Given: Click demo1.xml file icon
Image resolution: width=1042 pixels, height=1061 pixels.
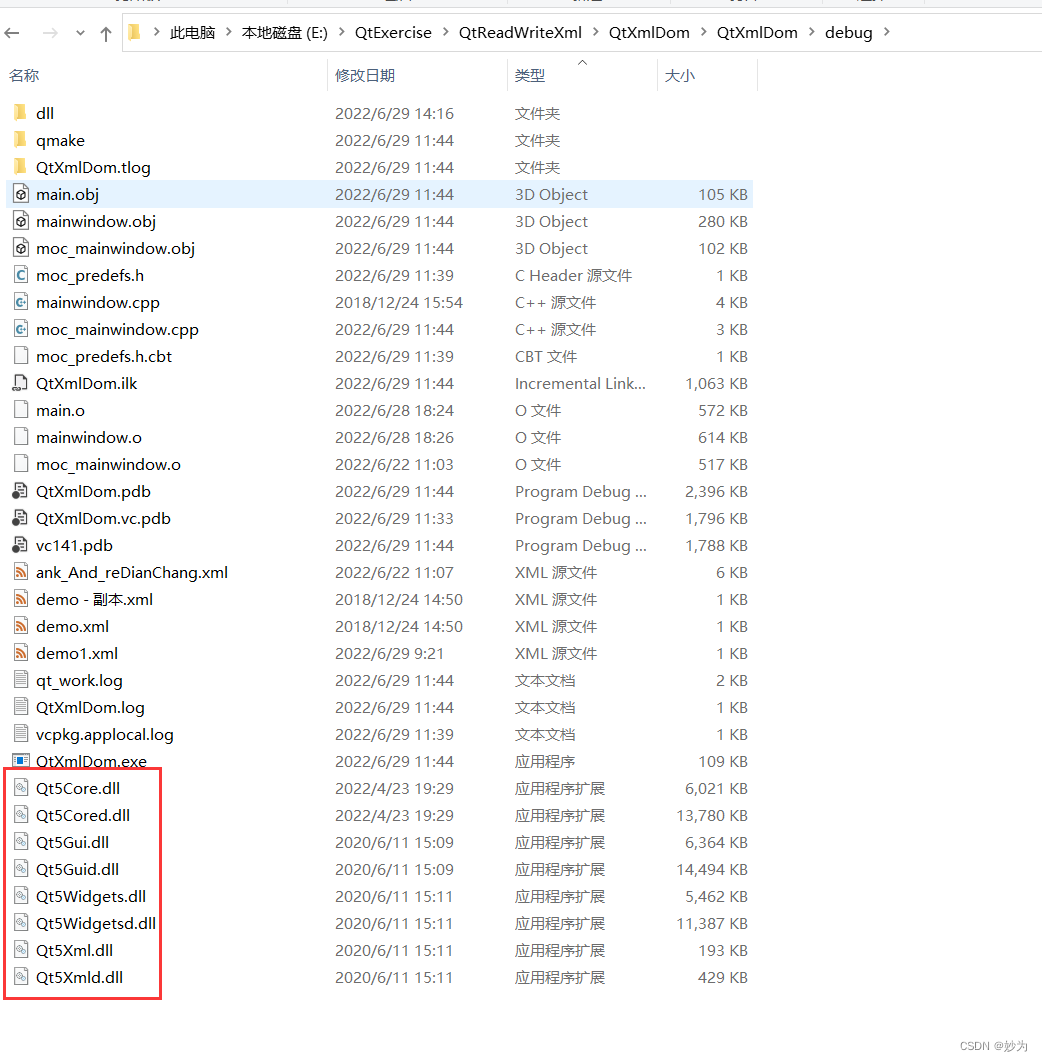Looking at the screenshot, I should pos(21,654).
